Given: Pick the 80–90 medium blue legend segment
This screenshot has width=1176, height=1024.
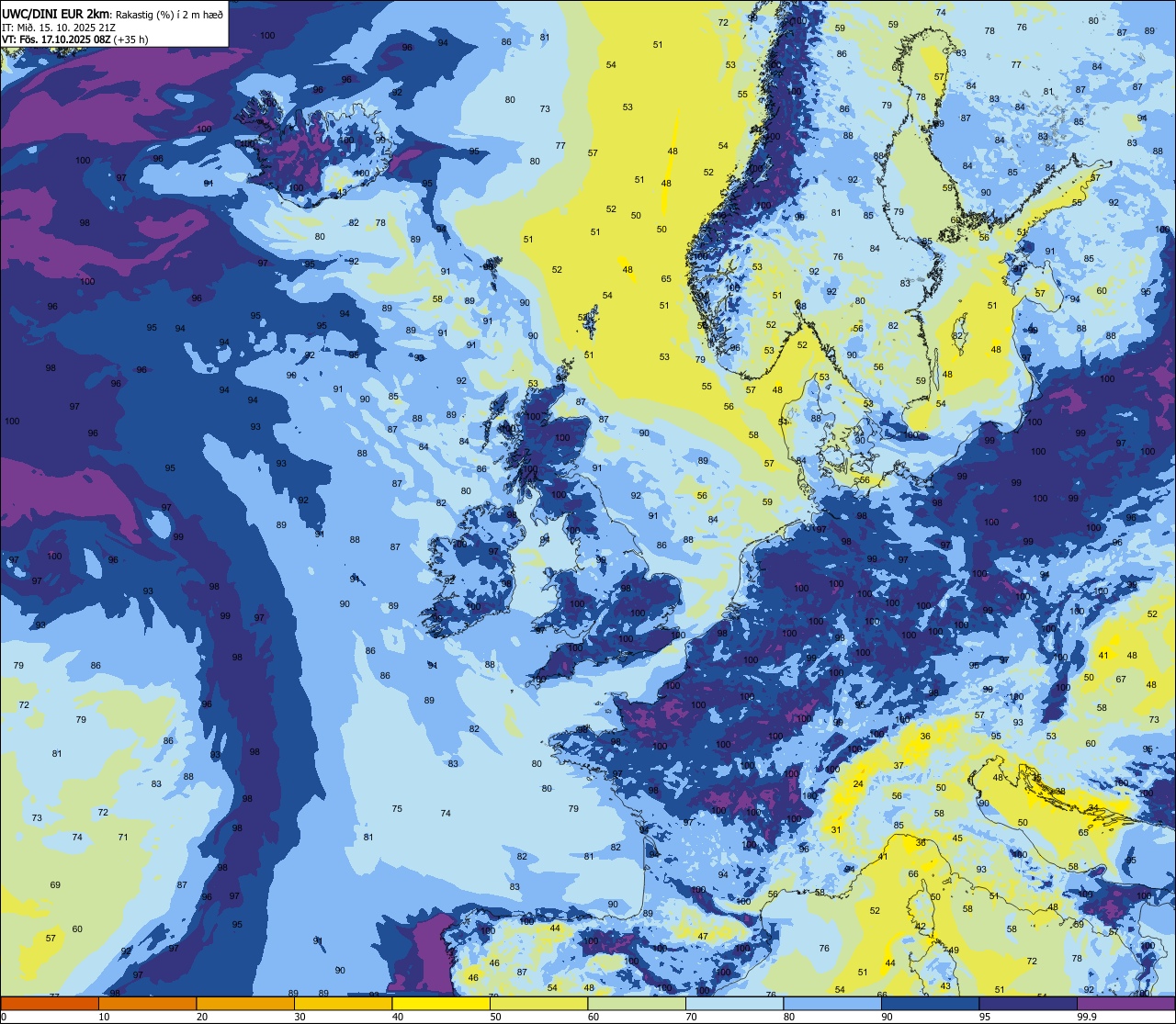Looking at the screenshot, I should pyautogui.click(x=832, y=1003).
